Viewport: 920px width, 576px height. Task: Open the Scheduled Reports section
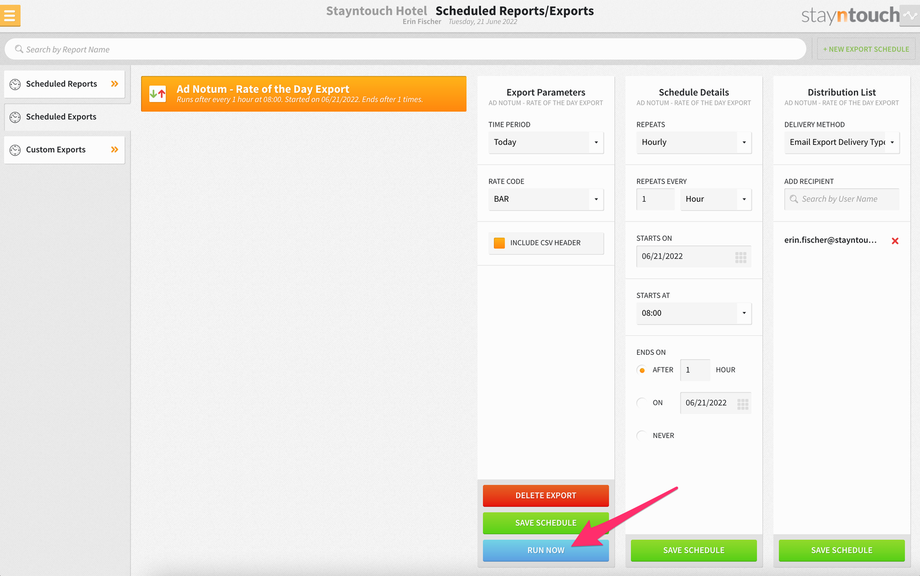tap(65, 84)
